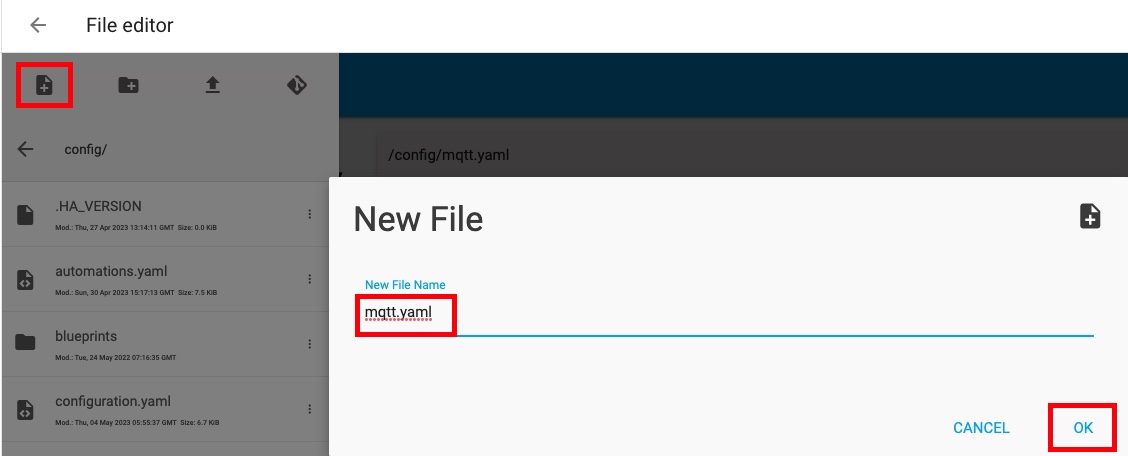The height and width of the screenshot is (456, 1128).
Task: Click the new folder icon
Action: click(128, 86)
